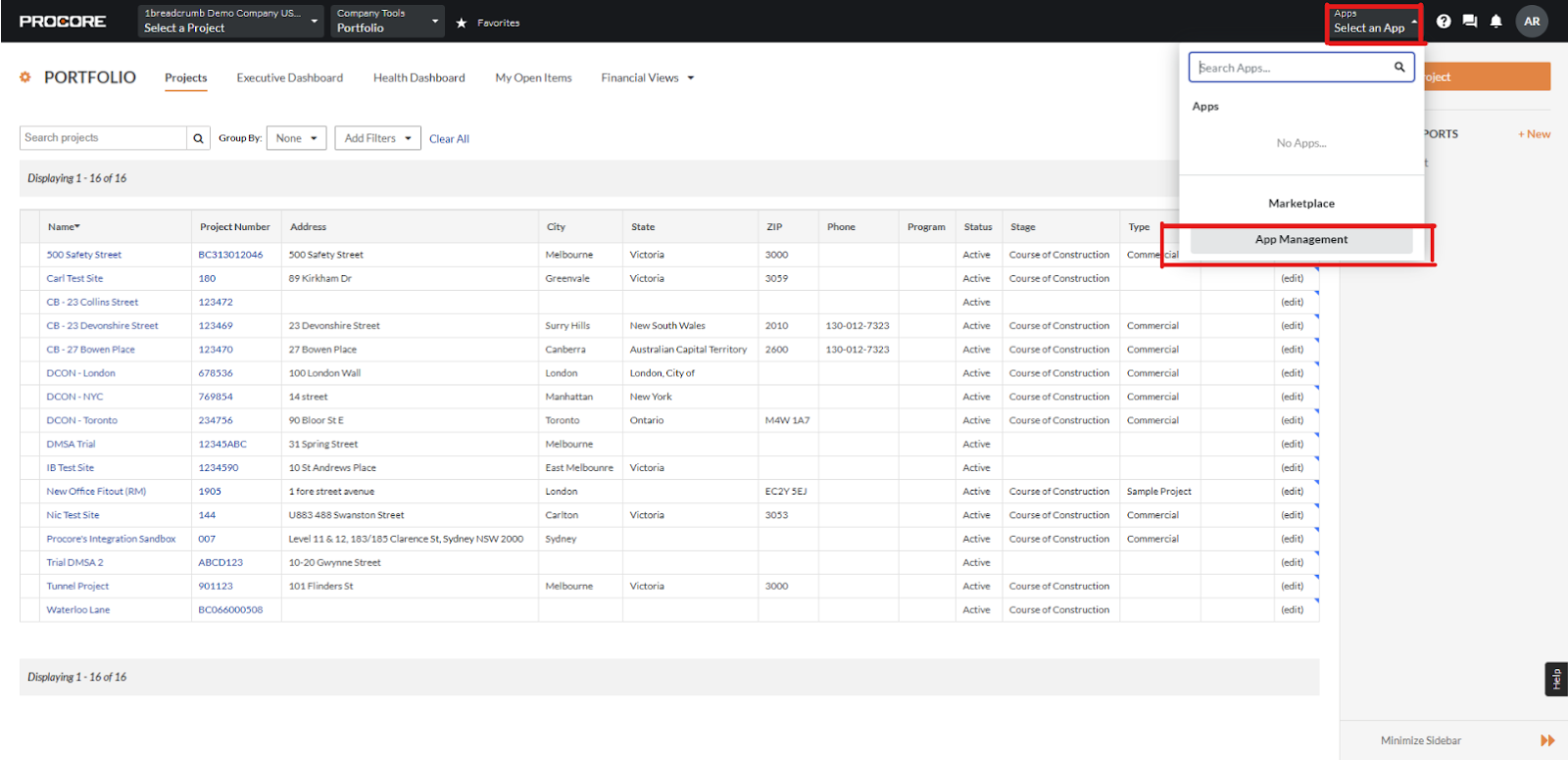This screenshot has height=760, width=1568.
Task: Show notifications with the bell icon
Action: [x=1496, y=22]
